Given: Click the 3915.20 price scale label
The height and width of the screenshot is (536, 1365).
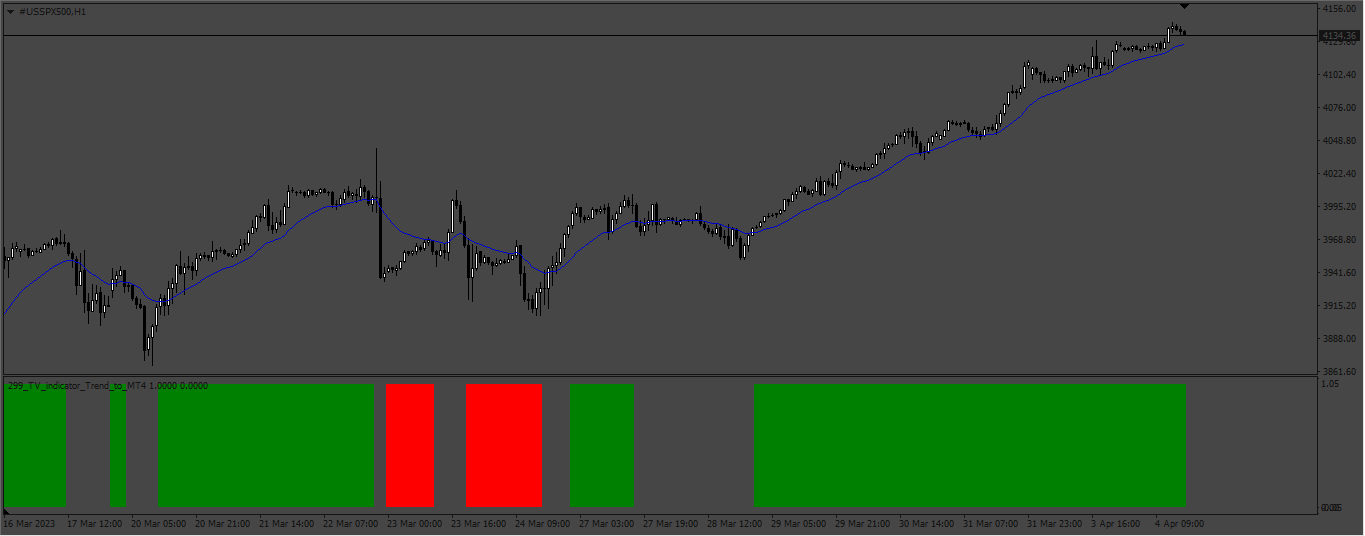Looking at the screenshot, I should point(1338,306).
